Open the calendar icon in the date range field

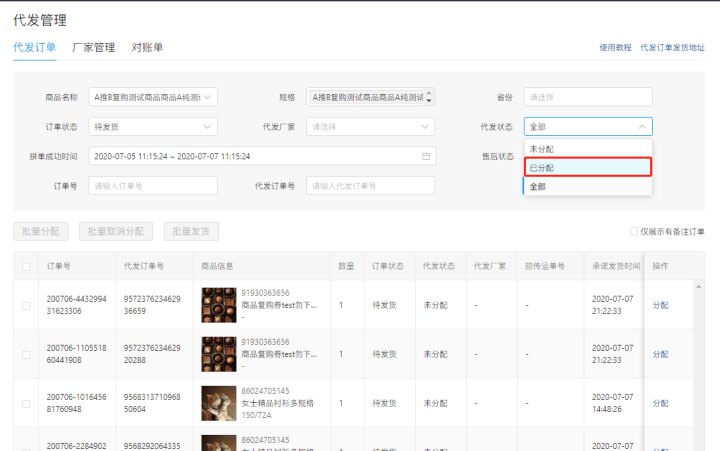[x=426, y=157]
